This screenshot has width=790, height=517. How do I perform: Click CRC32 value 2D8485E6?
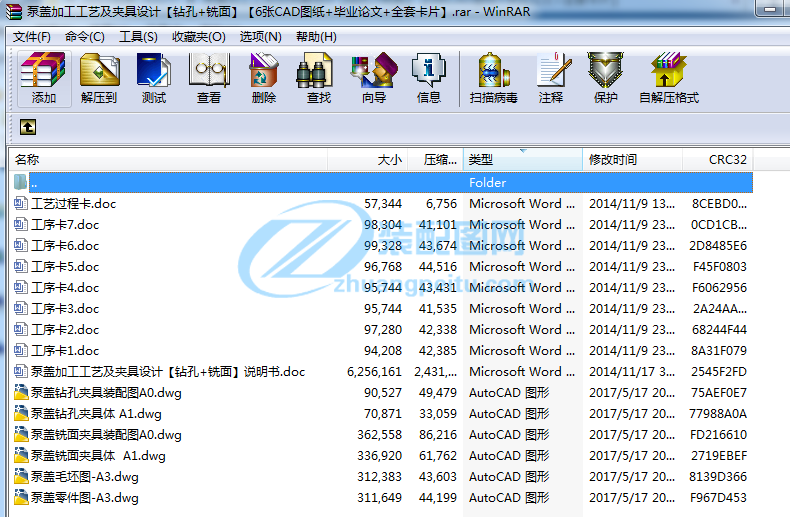coord(718,245)
